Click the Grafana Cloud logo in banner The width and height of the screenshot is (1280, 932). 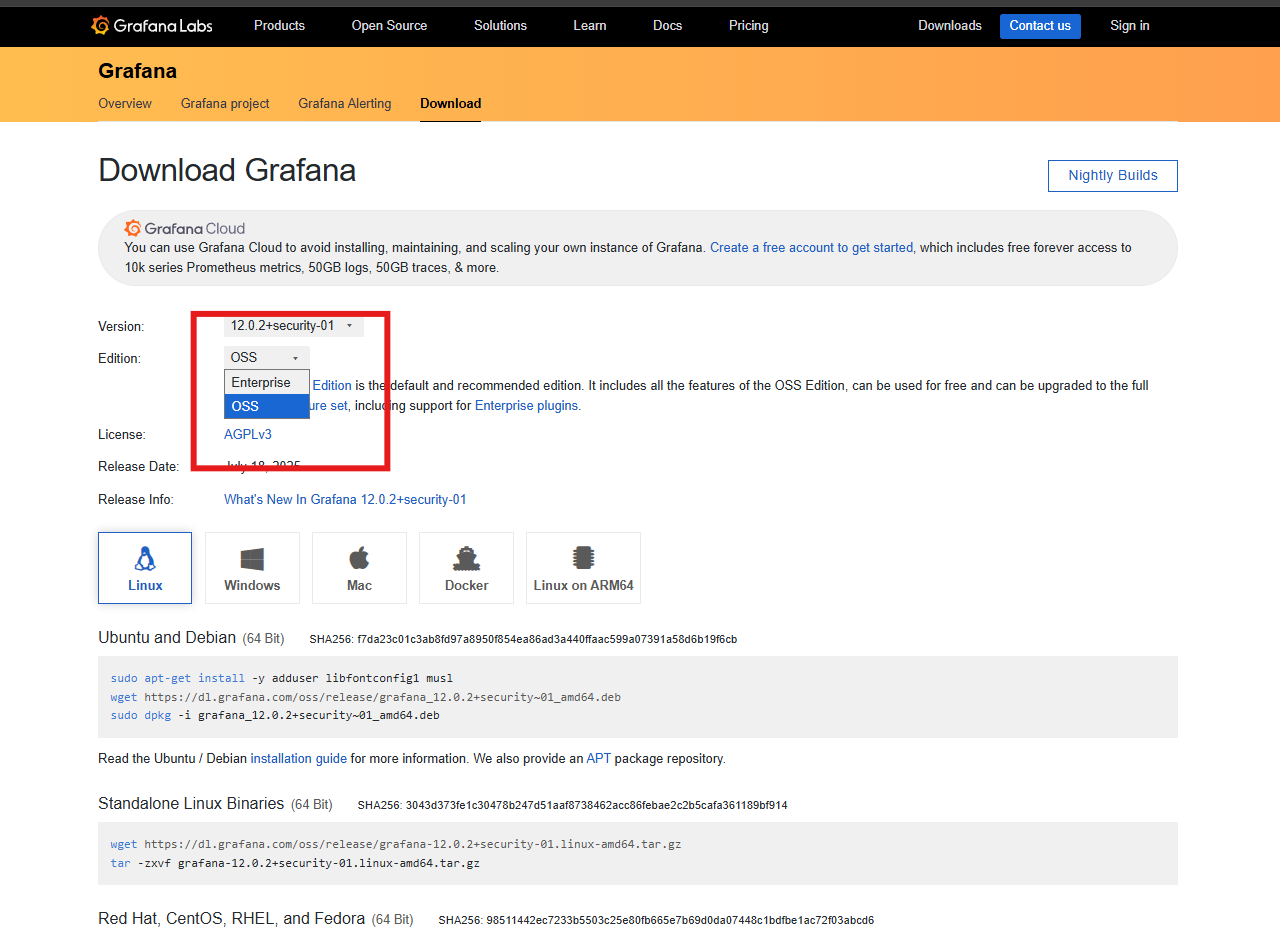pos(185,228)
